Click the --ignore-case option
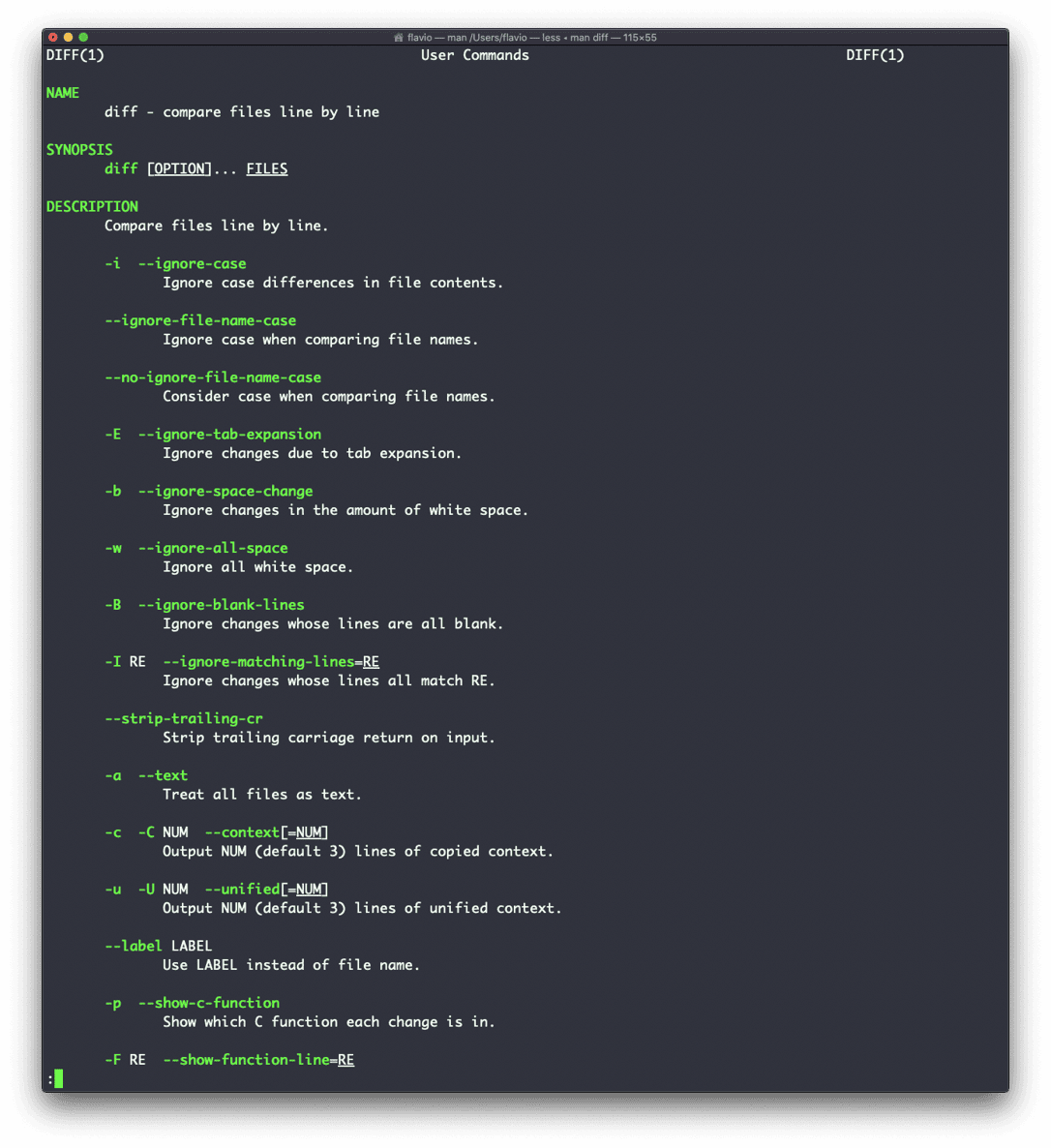Screen dimensions: 1051x1148 click(x=192, y=263)
